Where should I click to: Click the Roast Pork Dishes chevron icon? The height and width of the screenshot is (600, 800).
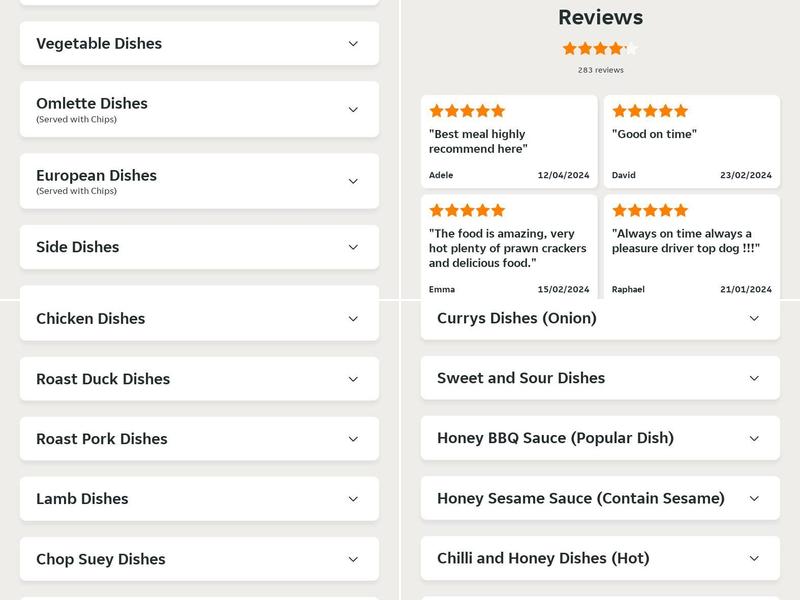(353, 439)
